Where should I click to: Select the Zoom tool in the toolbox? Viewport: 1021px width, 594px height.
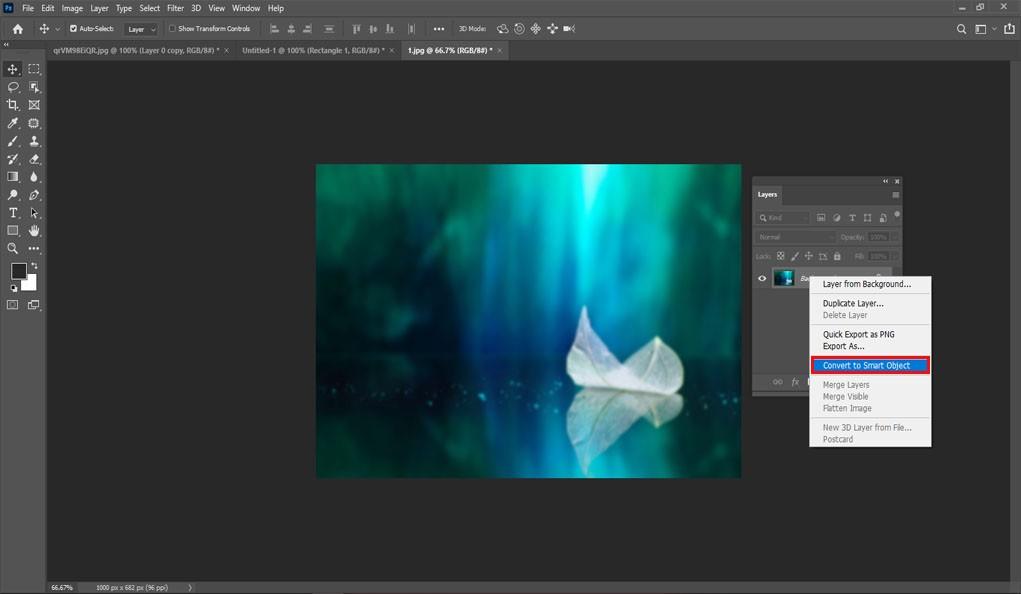(x=12, y=249)
